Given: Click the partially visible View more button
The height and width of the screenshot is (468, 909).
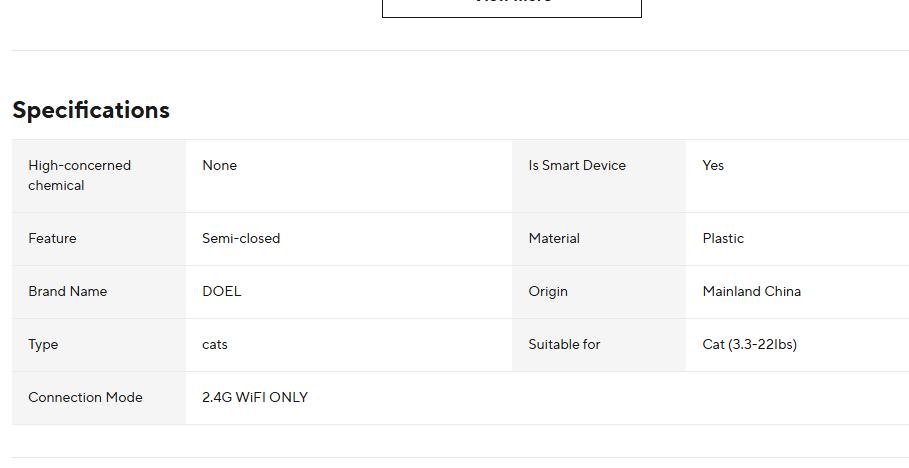Looking at the screenshot, I should (x=511, y=6).
